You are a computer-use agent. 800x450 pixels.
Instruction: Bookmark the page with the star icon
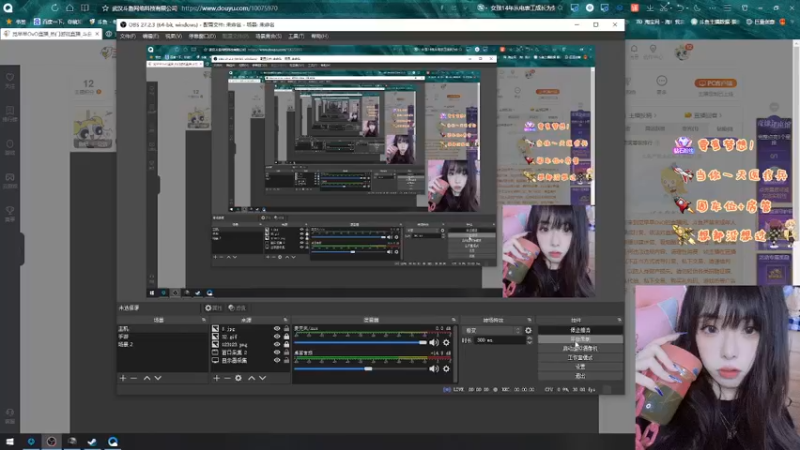pyautogui.click(x=105, y=8)
